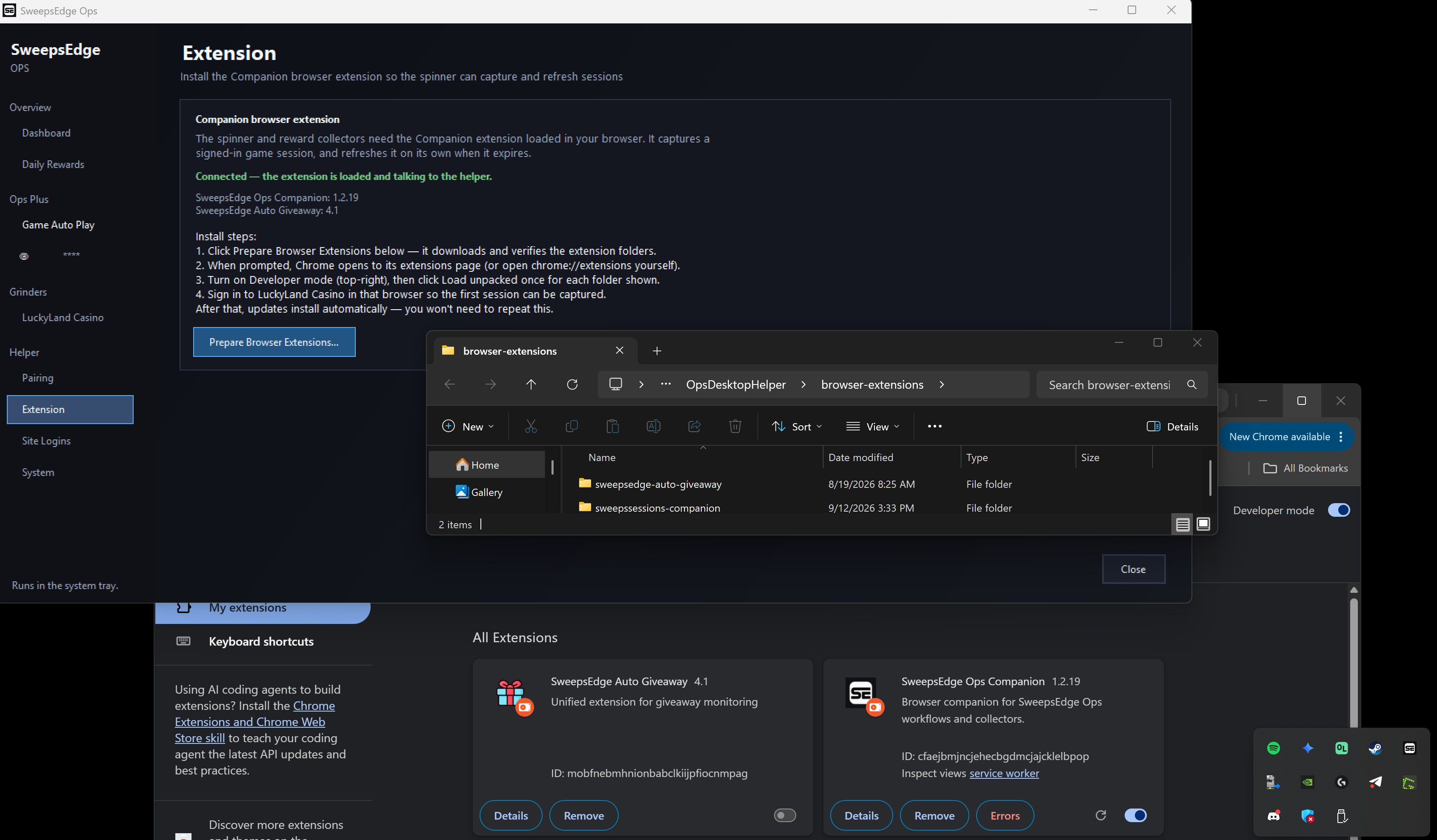The height and width of the screenshot is (840, 1437).
Task: Open the See more ellipsis in Explorer toolbar
Action: (x=934, y=426)
